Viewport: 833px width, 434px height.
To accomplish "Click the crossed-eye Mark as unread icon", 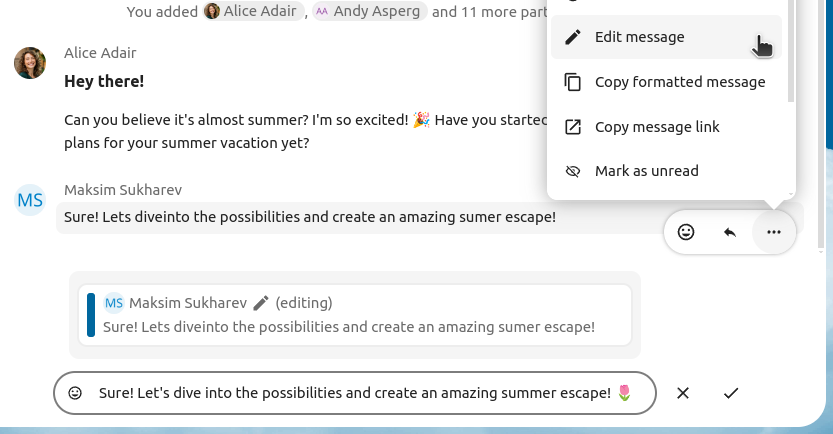I will point(573,171).
